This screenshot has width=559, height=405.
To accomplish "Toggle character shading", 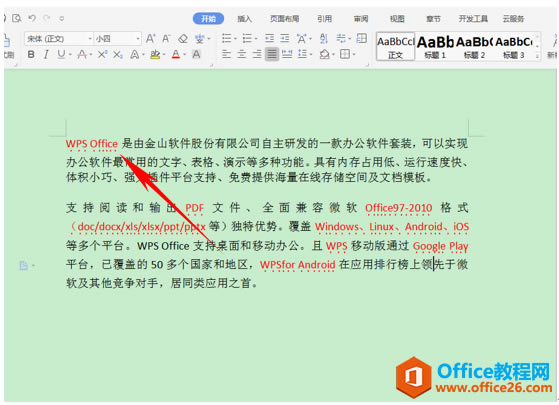I will coord(196,55).
